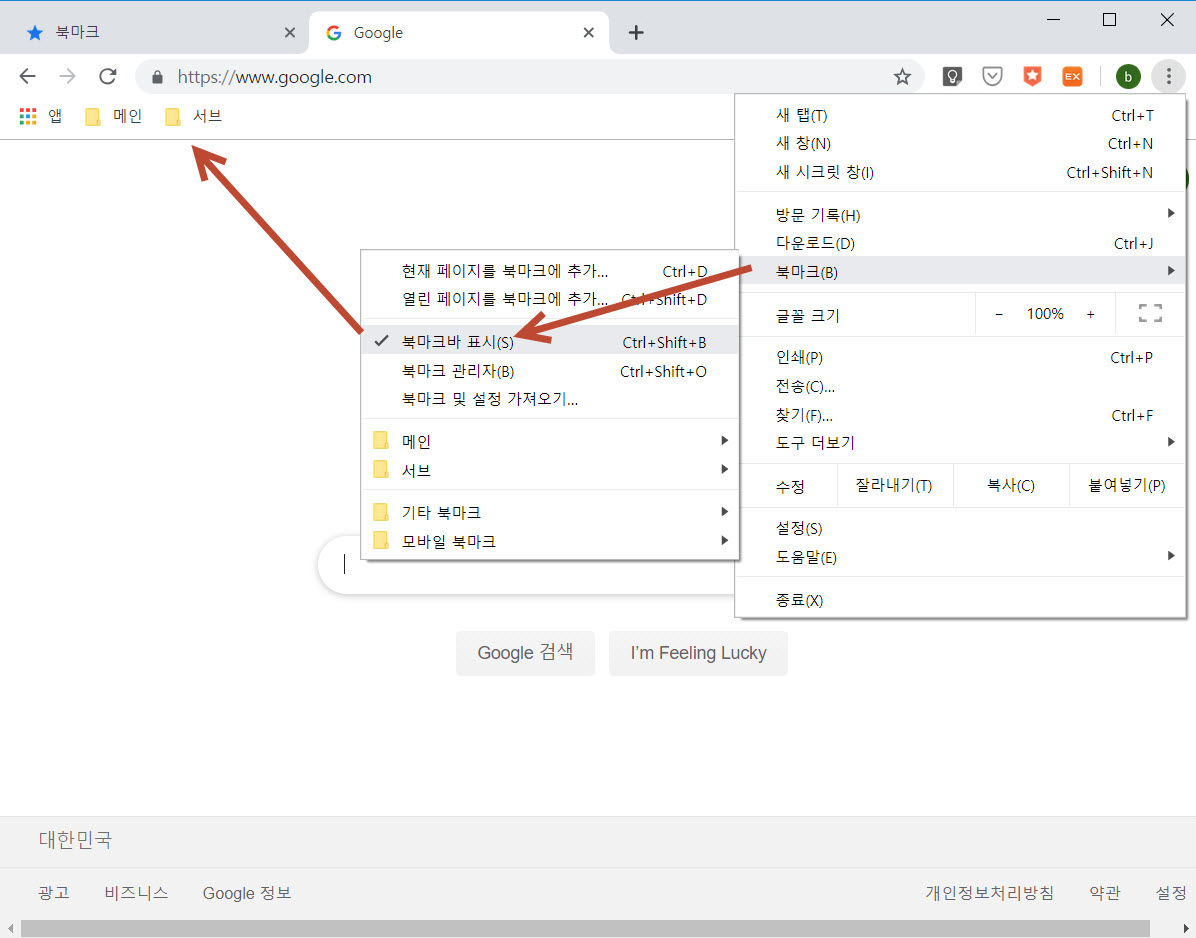Open the 메인 folder on the bookmarks bar

click(113, 116)
